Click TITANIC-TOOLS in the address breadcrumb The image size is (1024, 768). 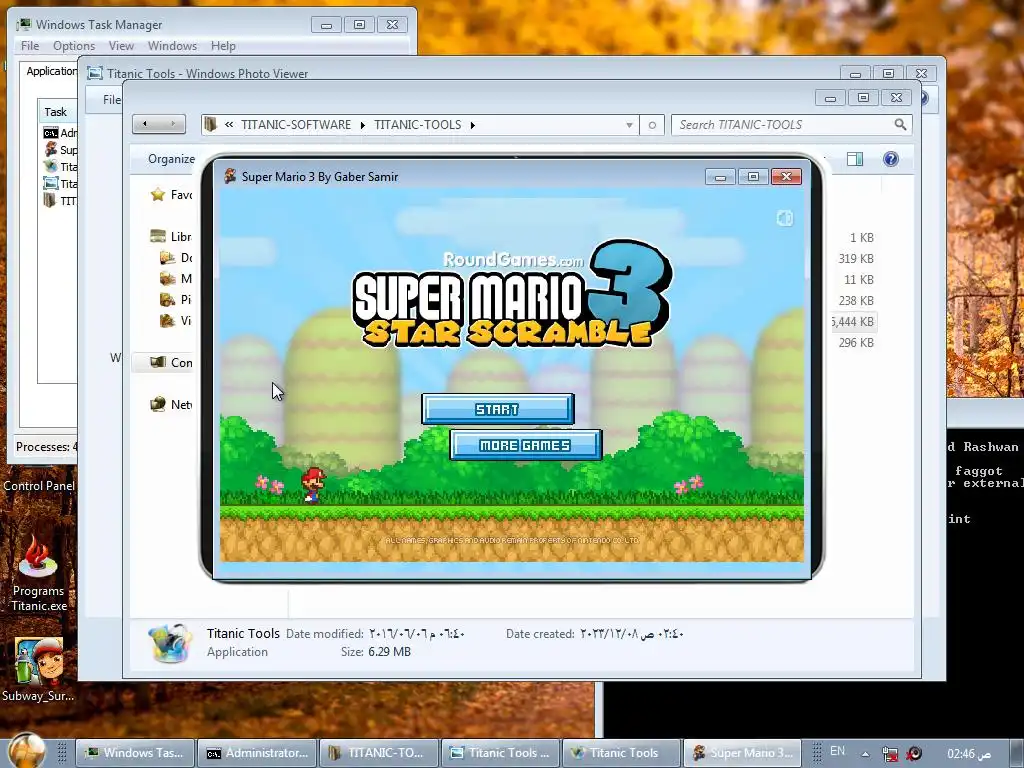(417, 125)
